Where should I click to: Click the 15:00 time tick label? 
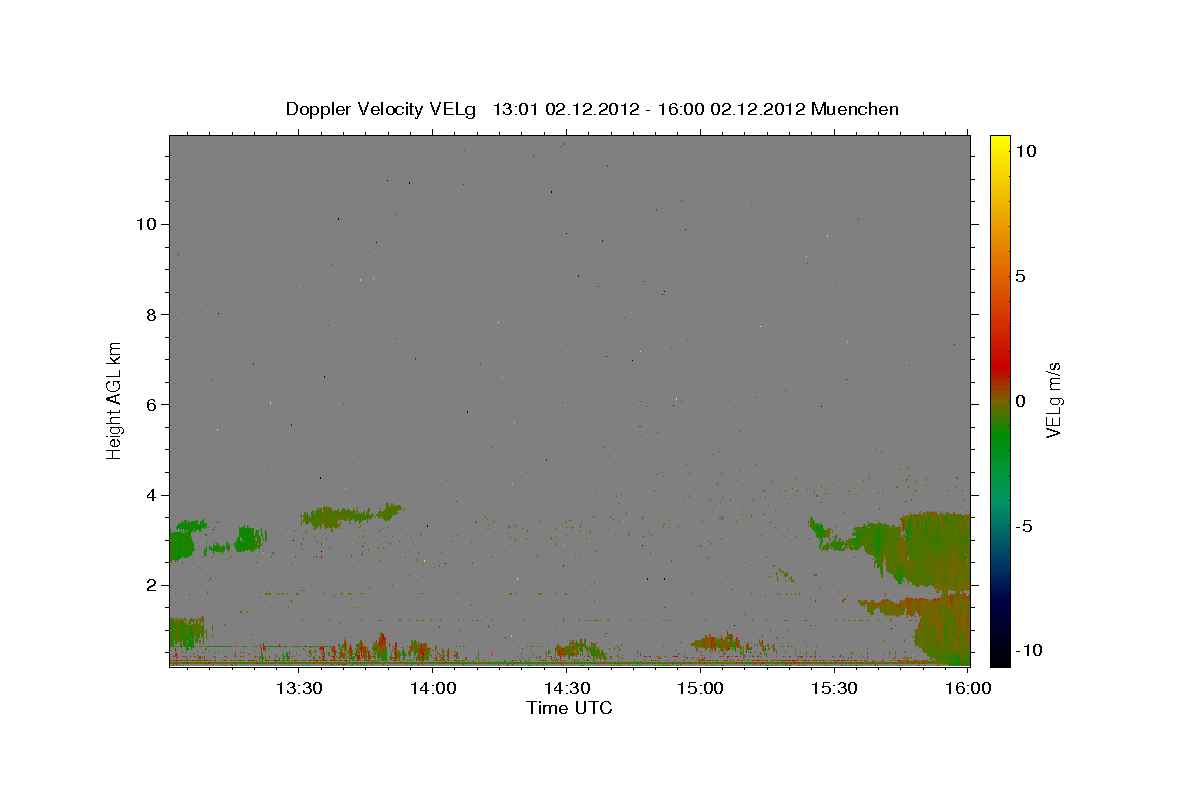700,688
